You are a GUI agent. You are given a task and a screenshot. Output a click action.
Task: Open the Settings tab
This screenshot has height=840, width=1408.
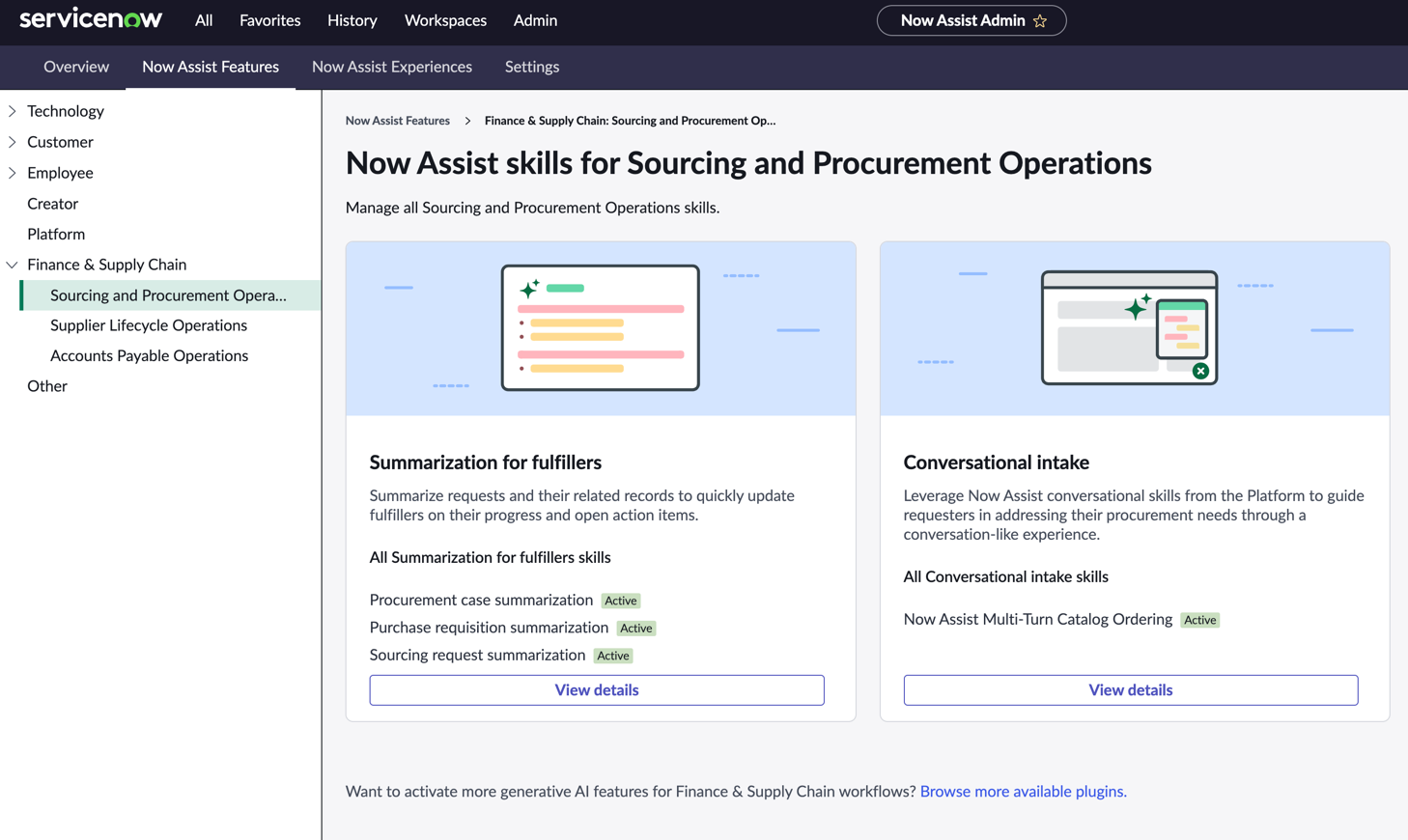[x=532, y=67]
